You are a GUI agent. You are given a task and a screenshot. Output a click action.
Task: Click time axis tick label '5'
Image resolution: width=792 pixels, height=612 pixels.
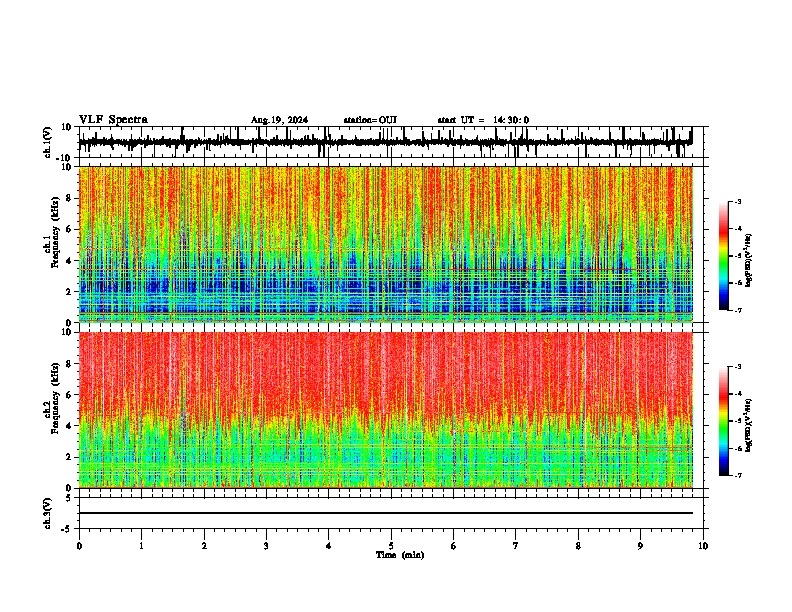(391, 546)
